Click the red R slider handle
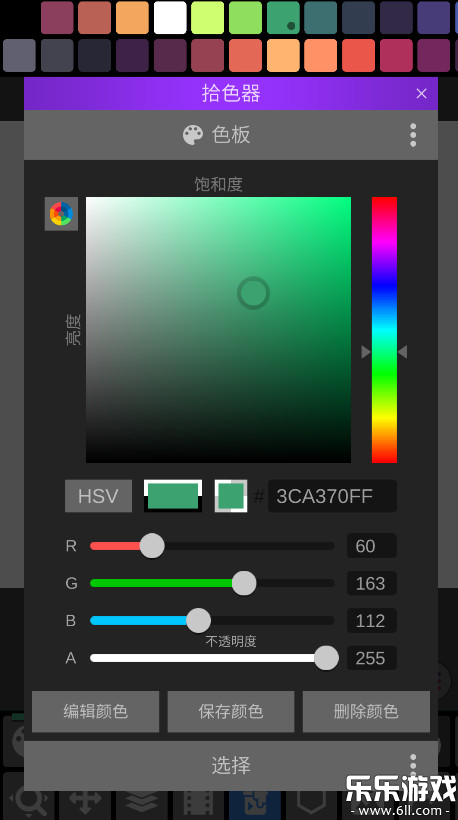Screen dimensions: 458x820 pyautogui.click(x=152, y=546)
